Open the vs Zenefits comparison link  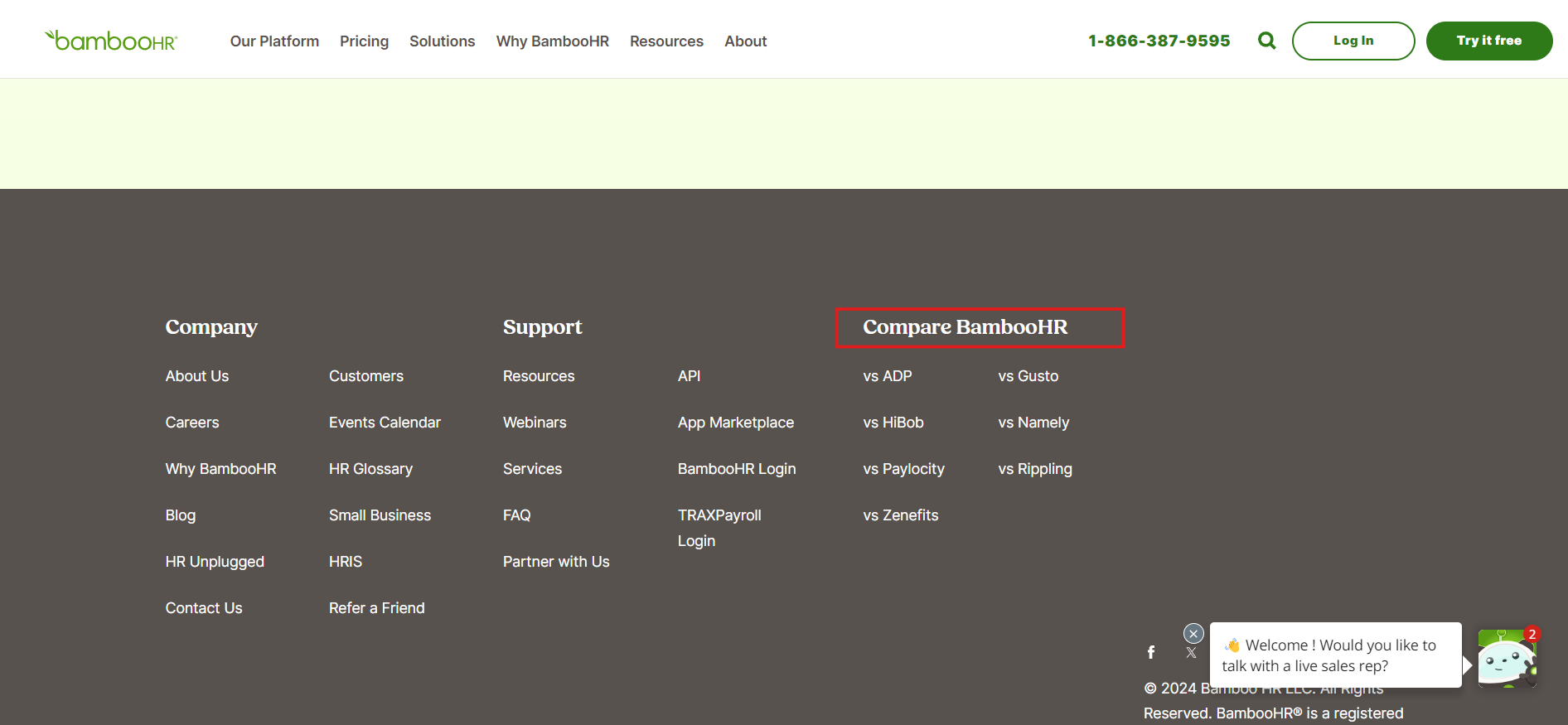point(901,515)
